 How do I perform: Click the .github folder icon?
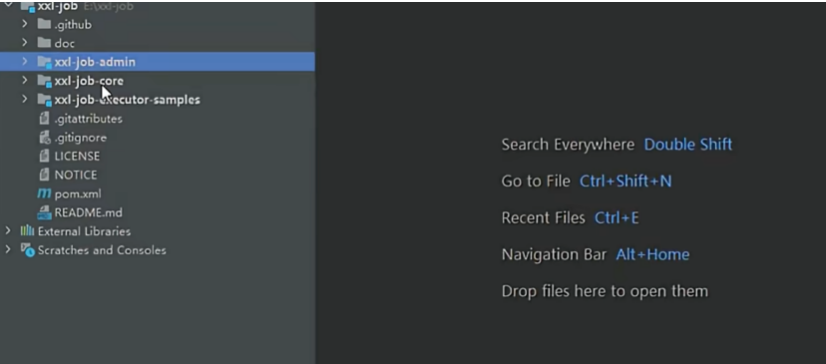click(44, 24)
